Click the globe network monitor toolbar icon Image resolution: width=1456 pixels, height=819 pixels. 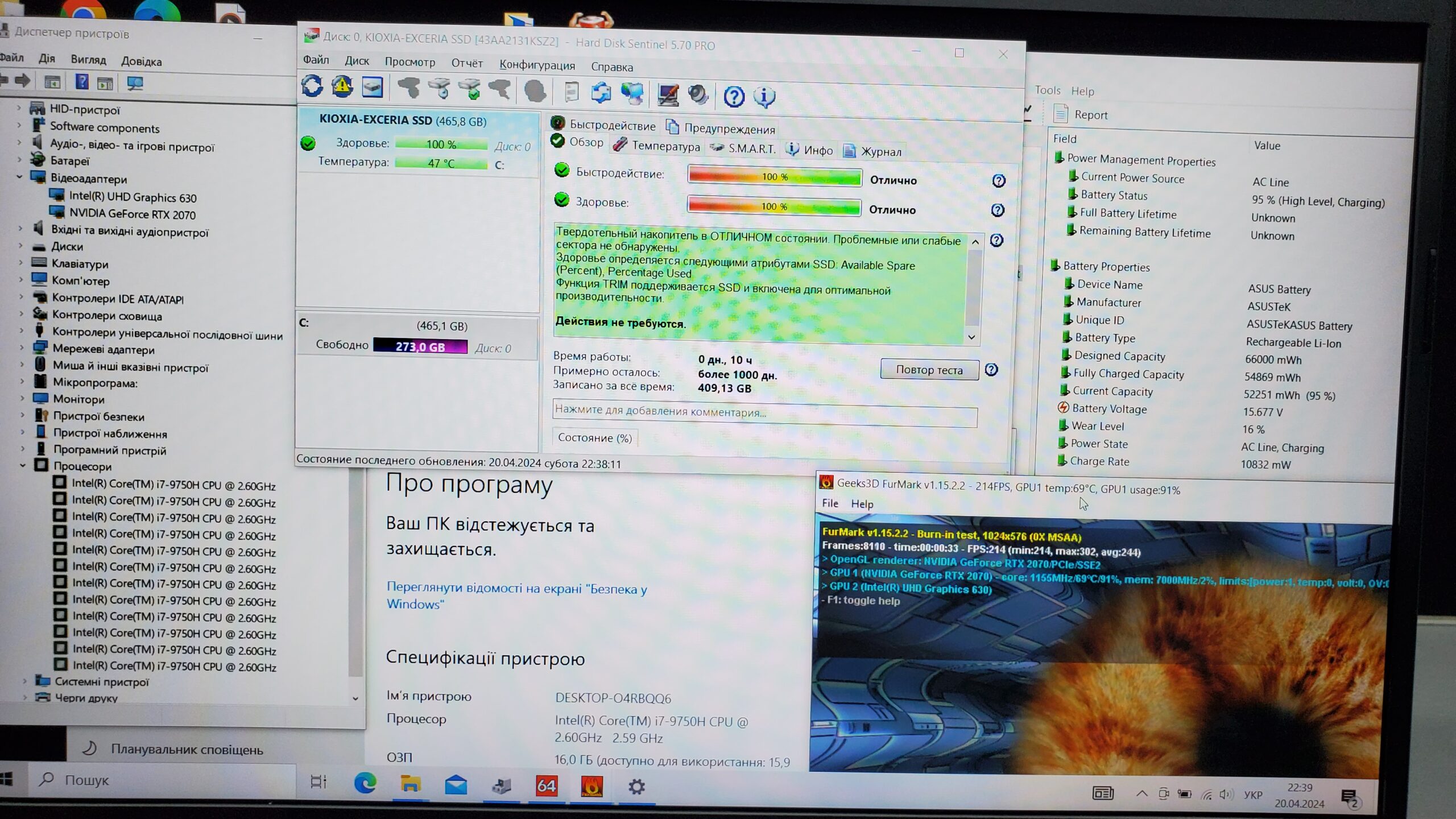(632, 94)
